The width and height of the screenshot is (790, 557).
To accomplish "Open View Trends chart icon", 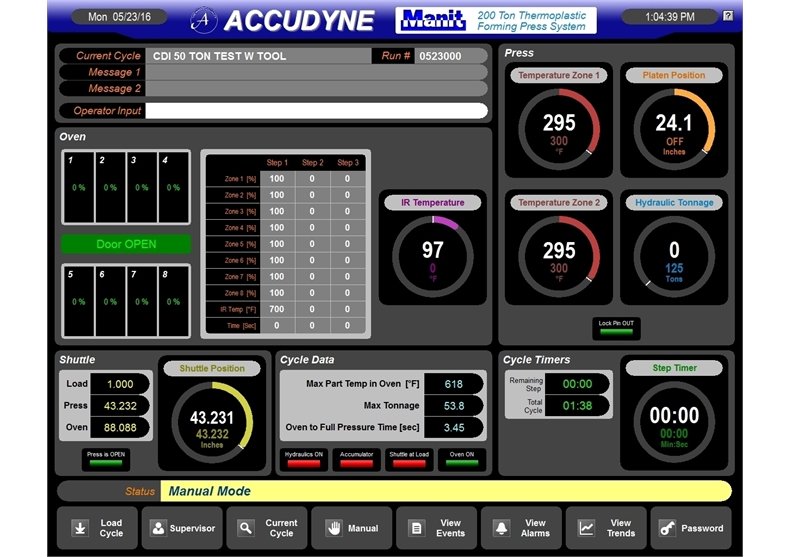I will [587, 528].
